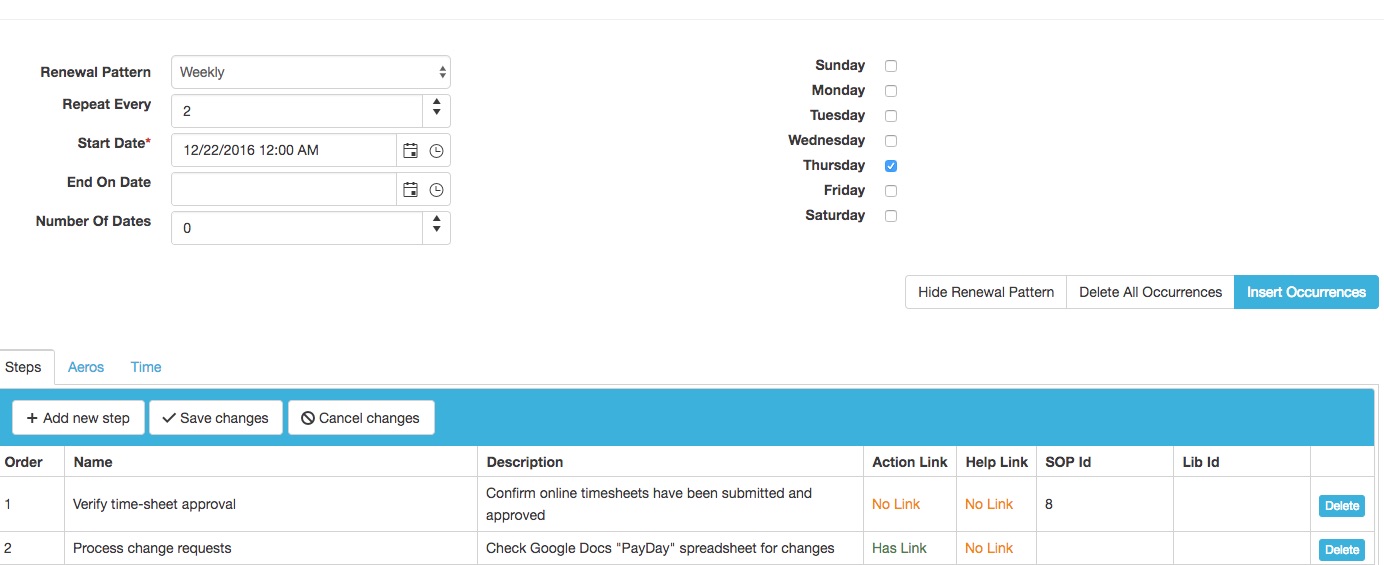Viewport: 1384px width, 565px height.
Task: Click SOP Id value 8 cell
Action: (1105, 504)
